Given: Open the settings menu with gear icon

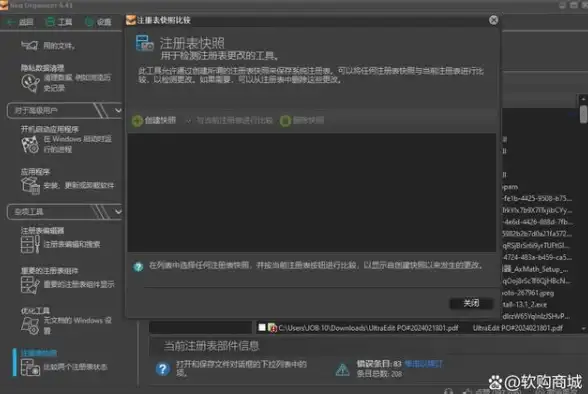Looking at the screenshot, I should coord(98,22).
